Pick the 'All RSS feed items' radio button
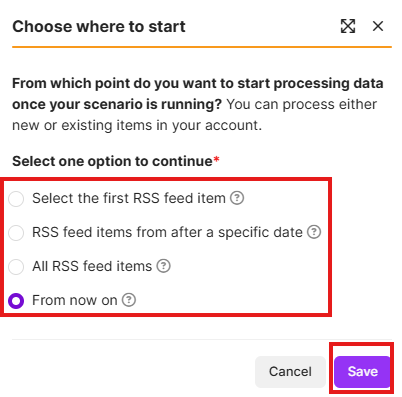The image size is (402, 397). [16, 267]
